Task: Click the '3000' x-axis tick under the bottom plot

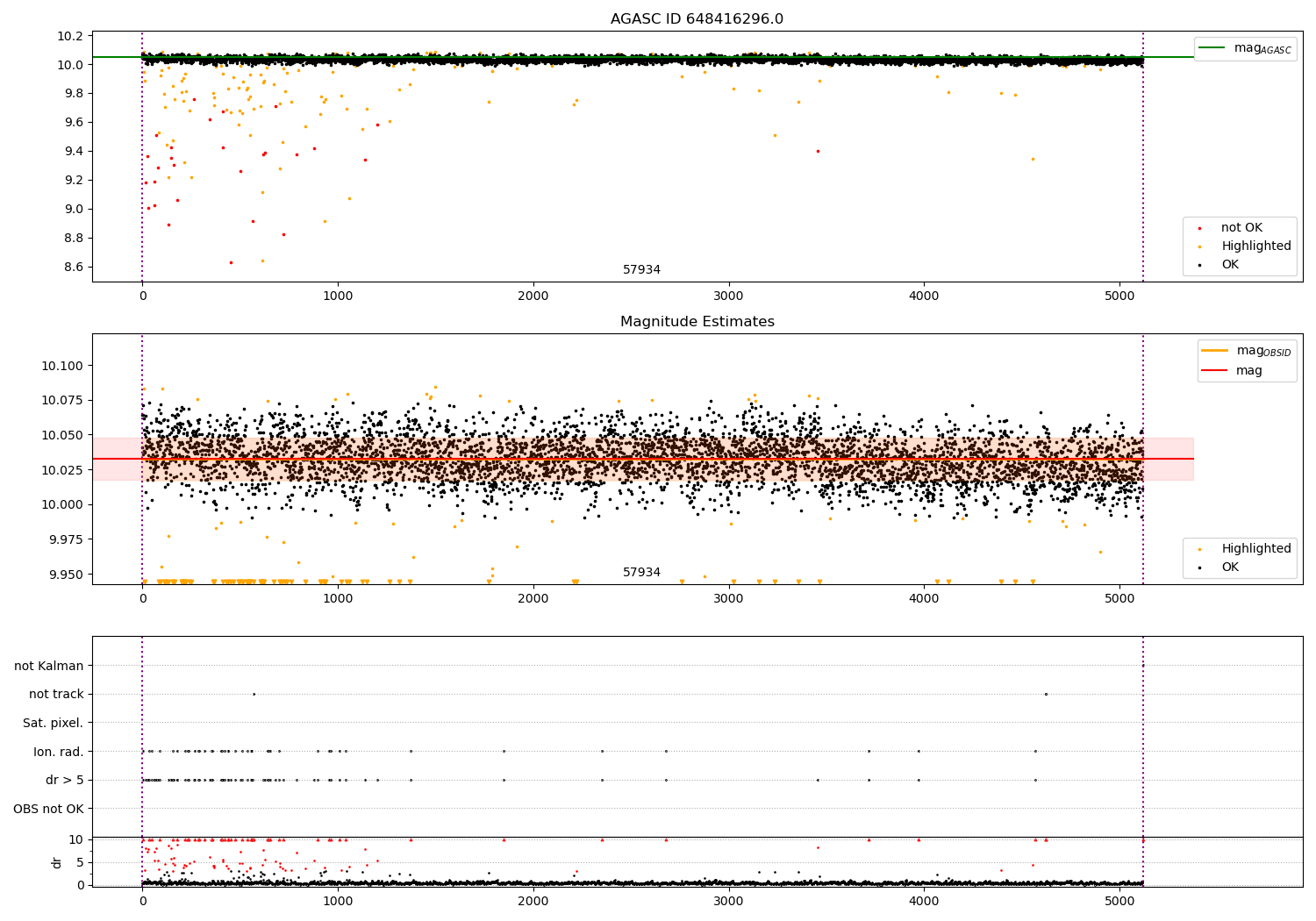Action: 729,902
